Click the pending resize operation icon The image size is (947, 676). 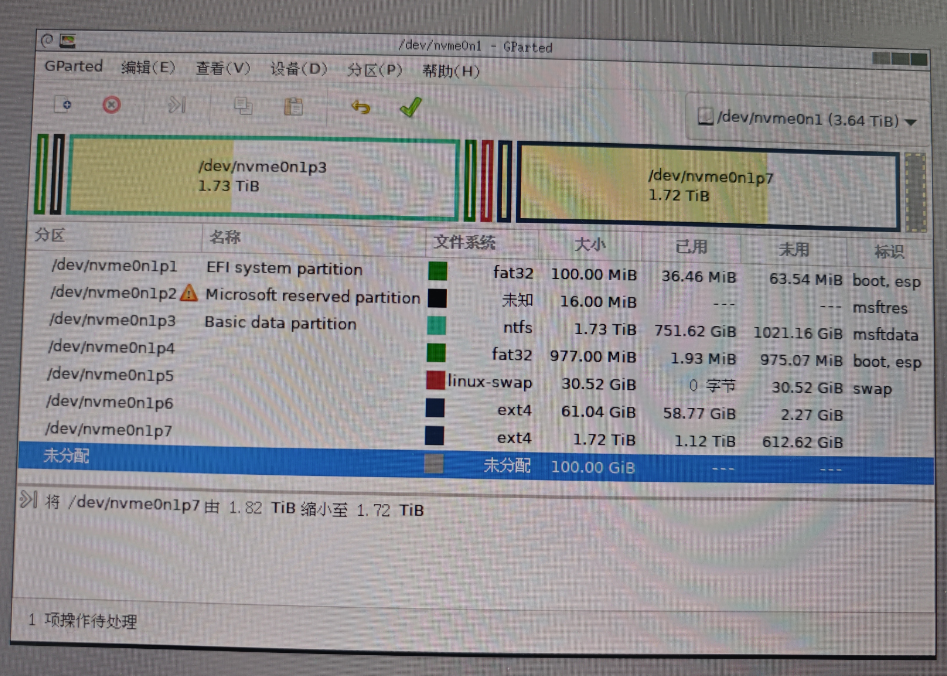[x=28, y=500]
